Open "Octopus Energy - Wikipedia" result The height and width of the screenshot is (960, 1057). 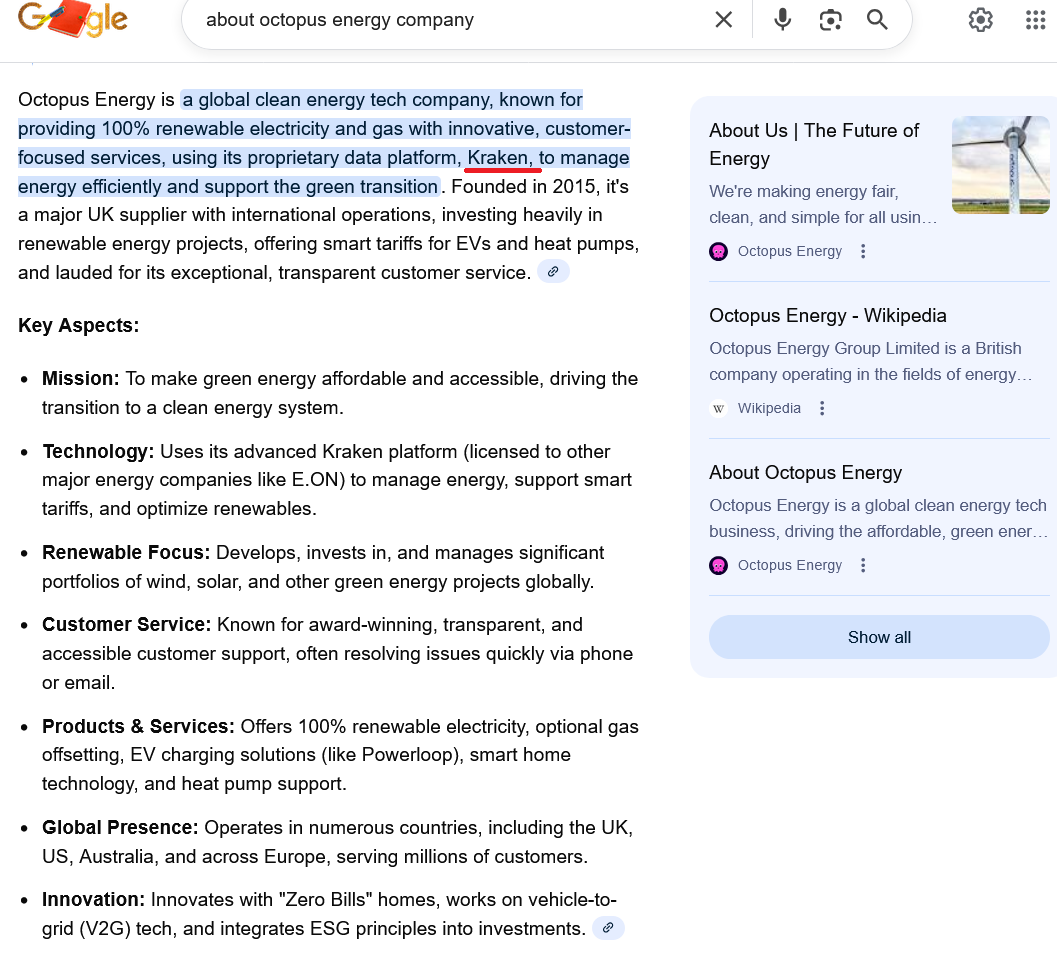tap(827, 315)
